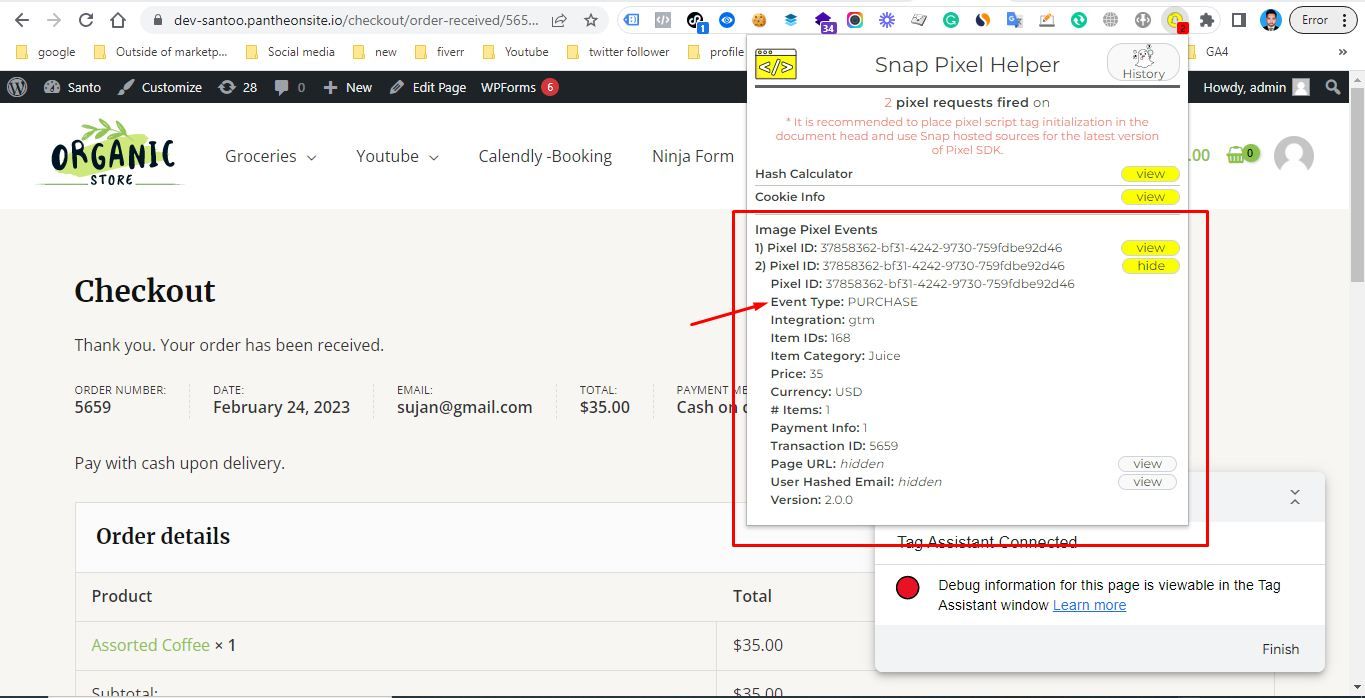
Task: Reveal the hidden User Hashed Email
Action: pos(1147,482)
